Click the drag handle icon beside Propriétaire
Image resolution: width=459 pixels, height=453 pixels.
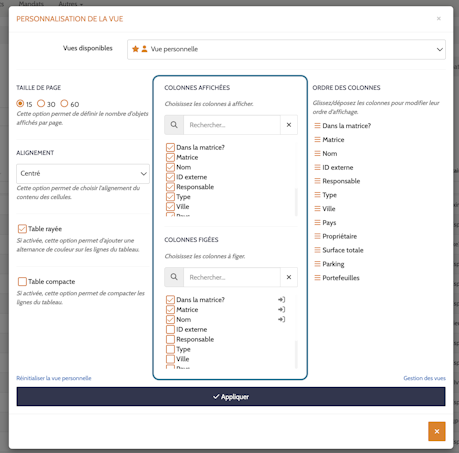pos(317,236)
